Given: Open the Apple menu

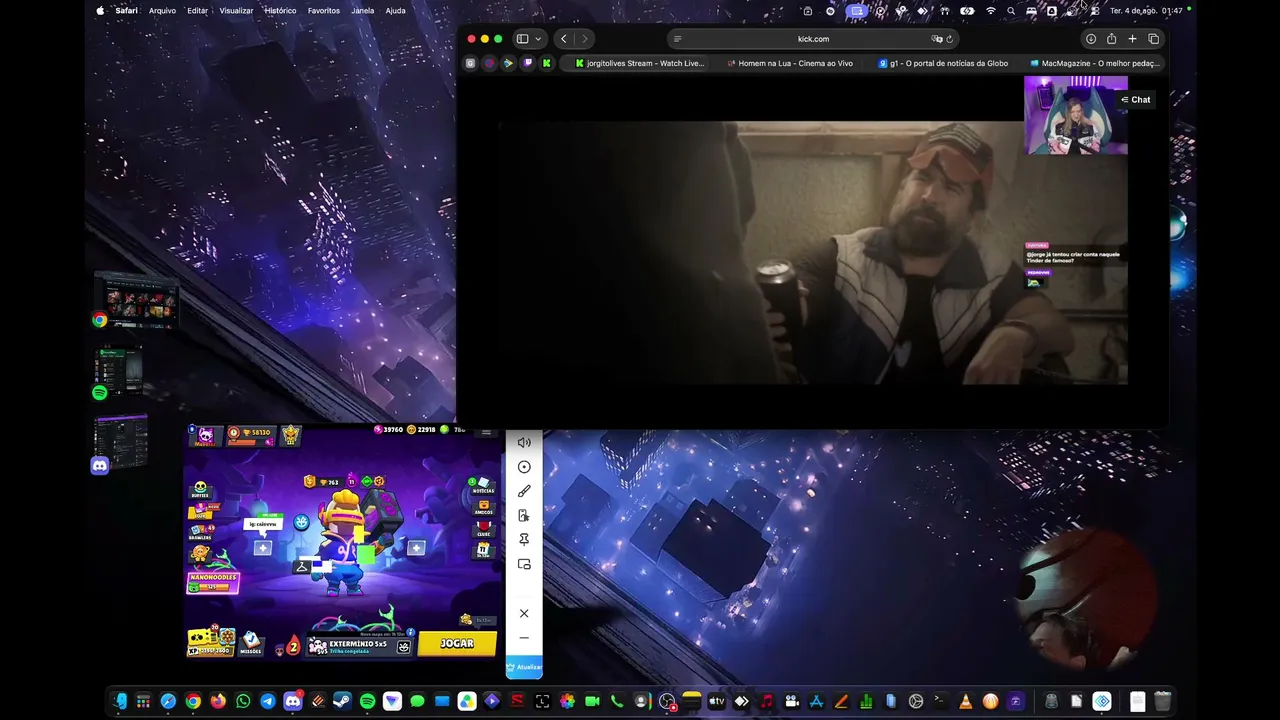Looking at the screenshot, I should 100,11.
